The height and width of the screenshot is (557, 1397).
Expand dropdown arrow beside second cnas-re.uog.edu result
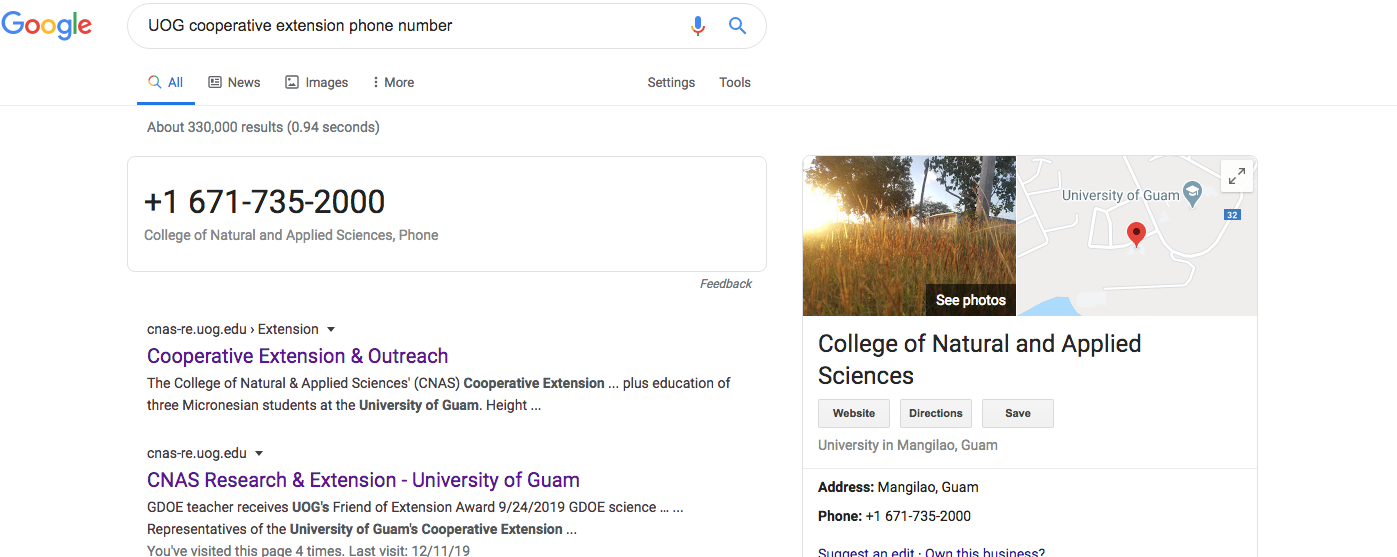pos(259,453)
